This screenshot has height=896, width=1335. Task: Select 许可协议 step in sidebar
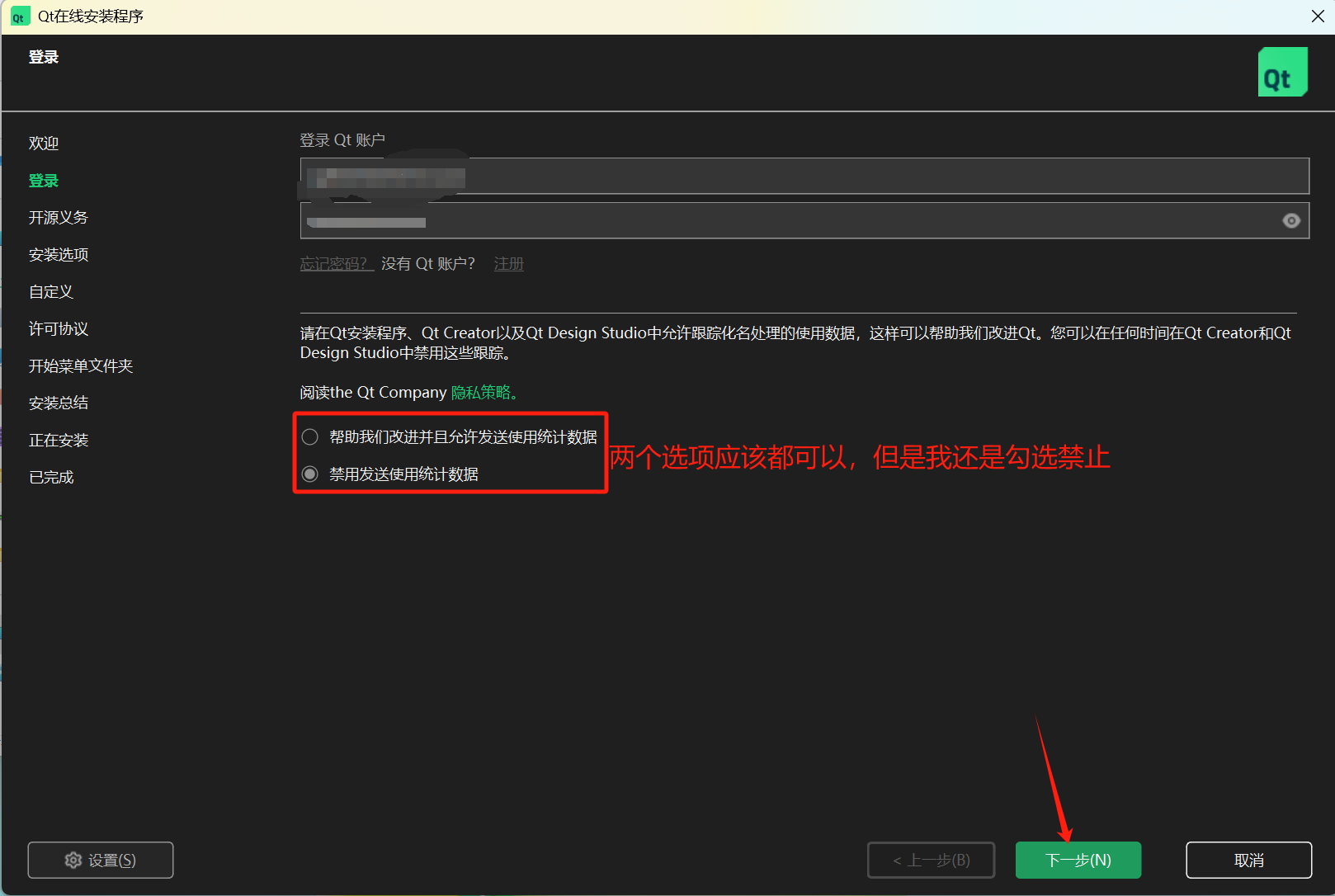59,329
